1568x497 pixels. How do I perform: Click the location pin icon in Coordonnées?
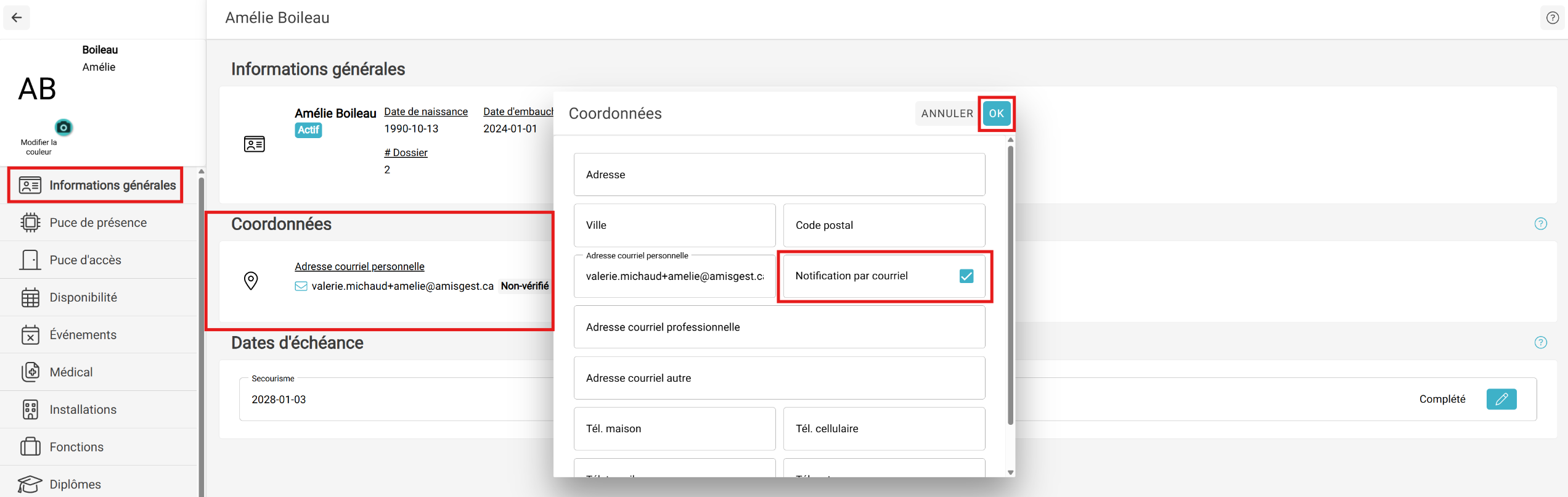[251, 281]
